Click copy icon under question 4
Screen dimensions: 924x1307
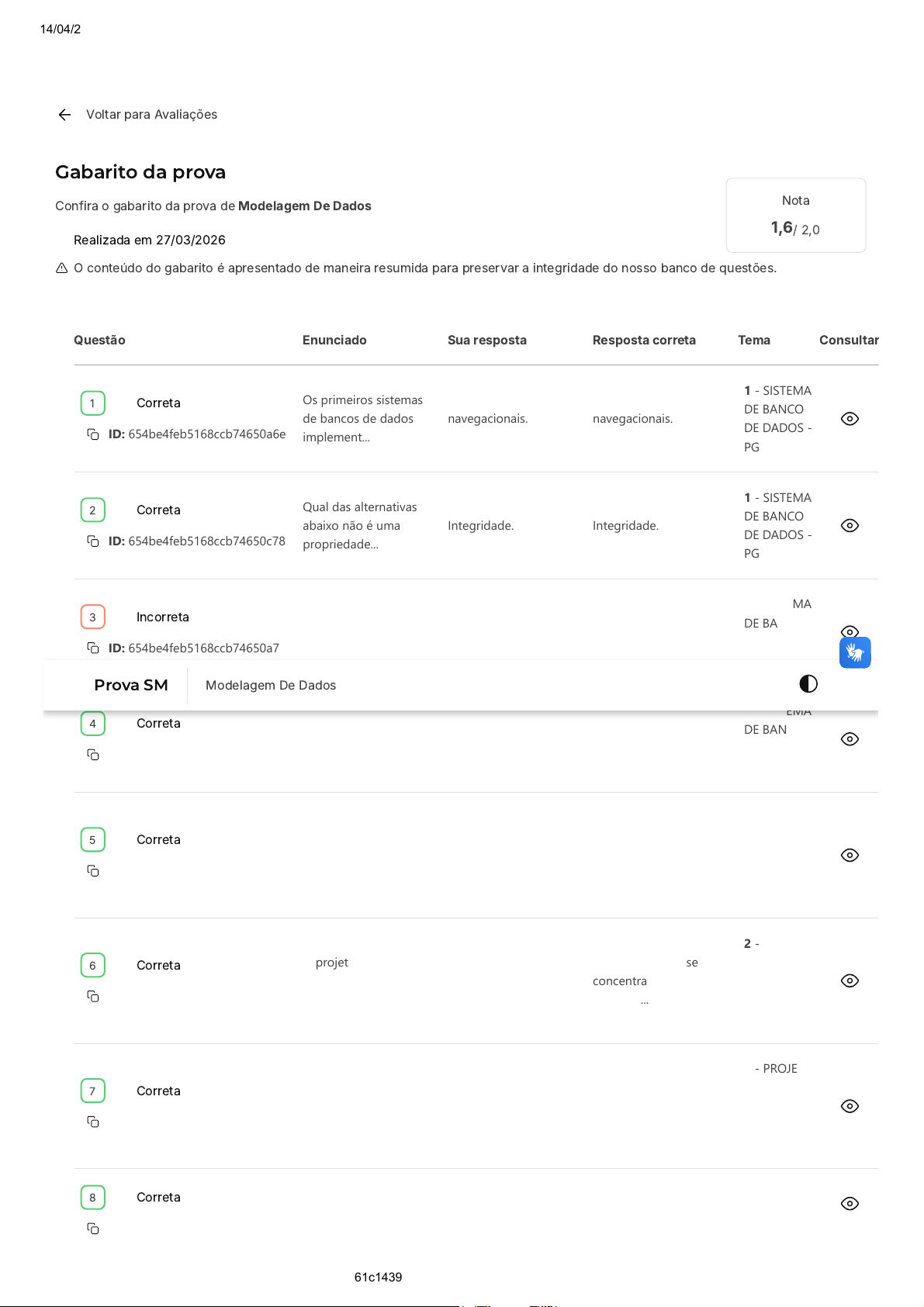pos(93,755)
